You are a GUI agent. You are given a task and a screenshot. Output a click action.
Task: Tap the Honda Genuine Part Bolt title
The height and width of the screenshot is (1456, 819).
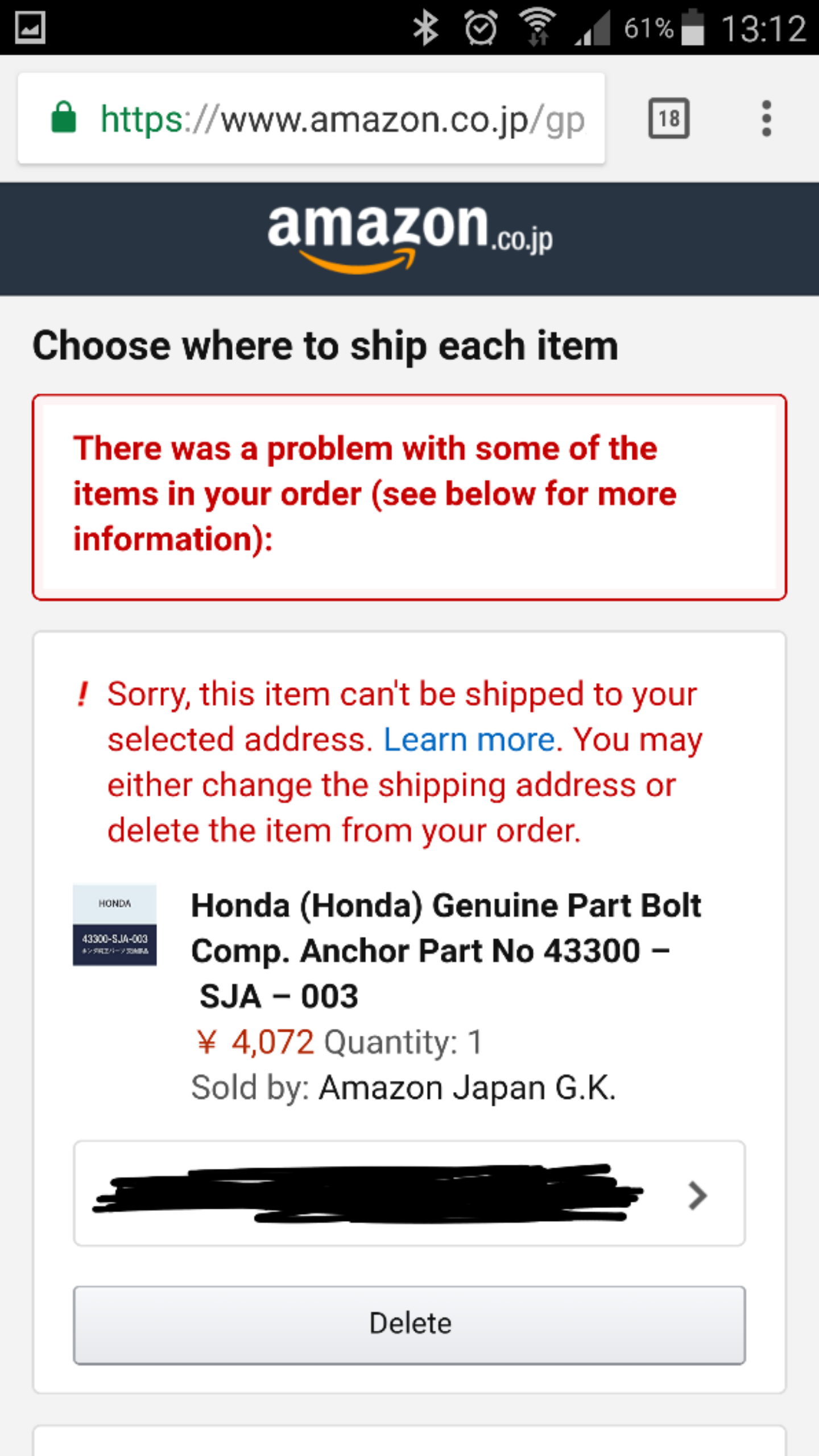click(445, 950)
